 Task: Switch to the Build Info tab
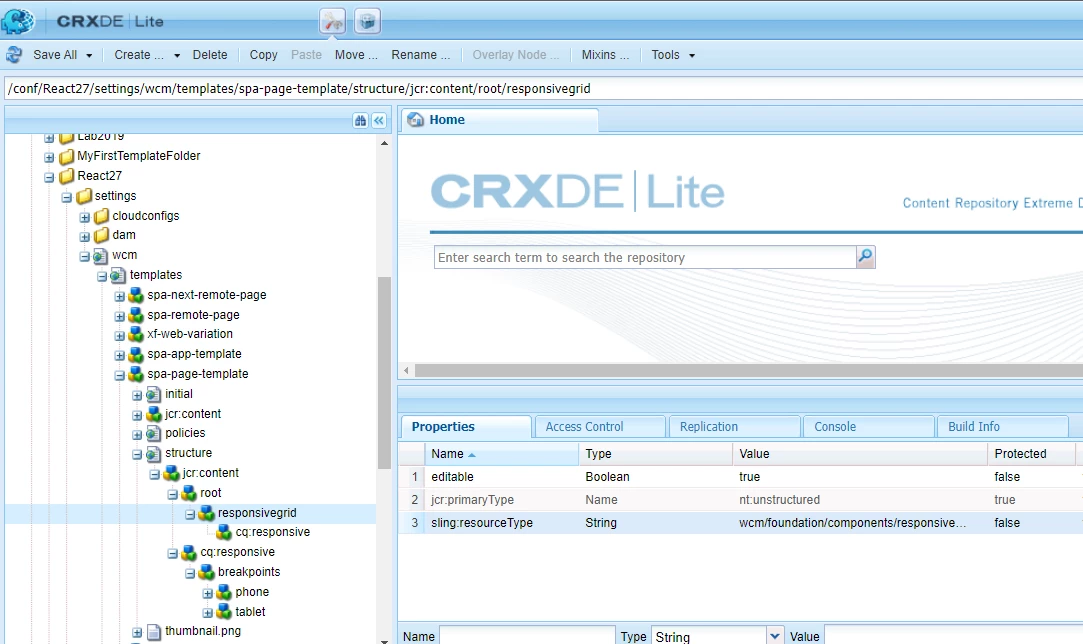pos(1001,427)
